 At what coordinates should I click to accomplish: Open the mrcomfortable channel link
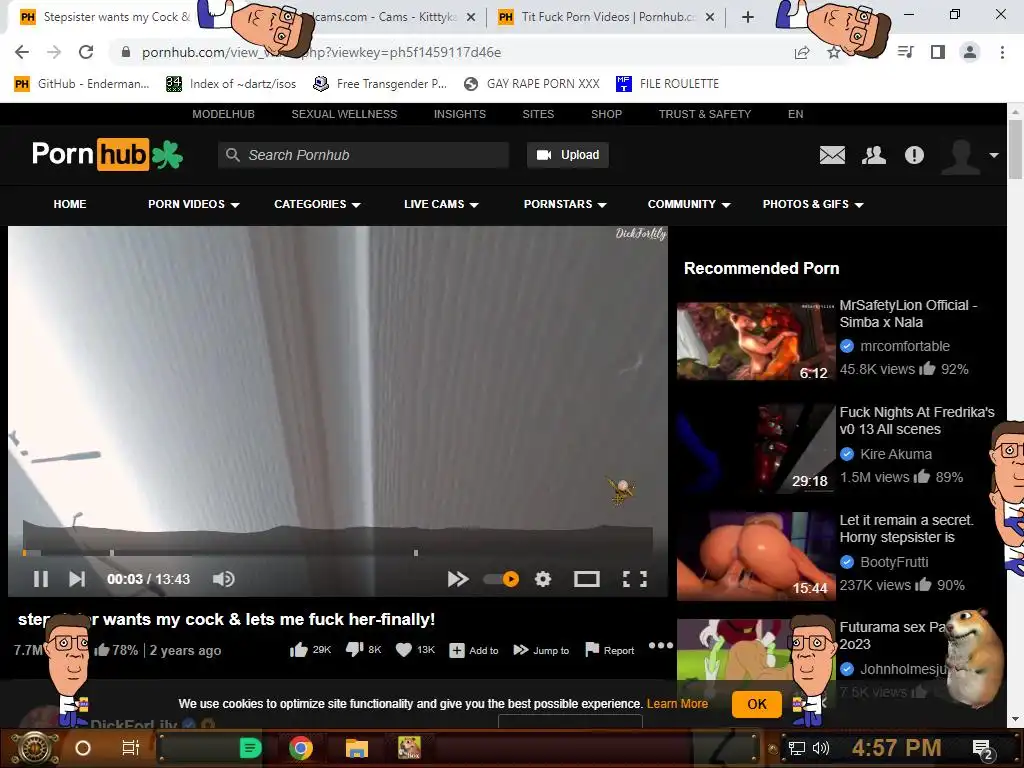[x=904, y=346]
